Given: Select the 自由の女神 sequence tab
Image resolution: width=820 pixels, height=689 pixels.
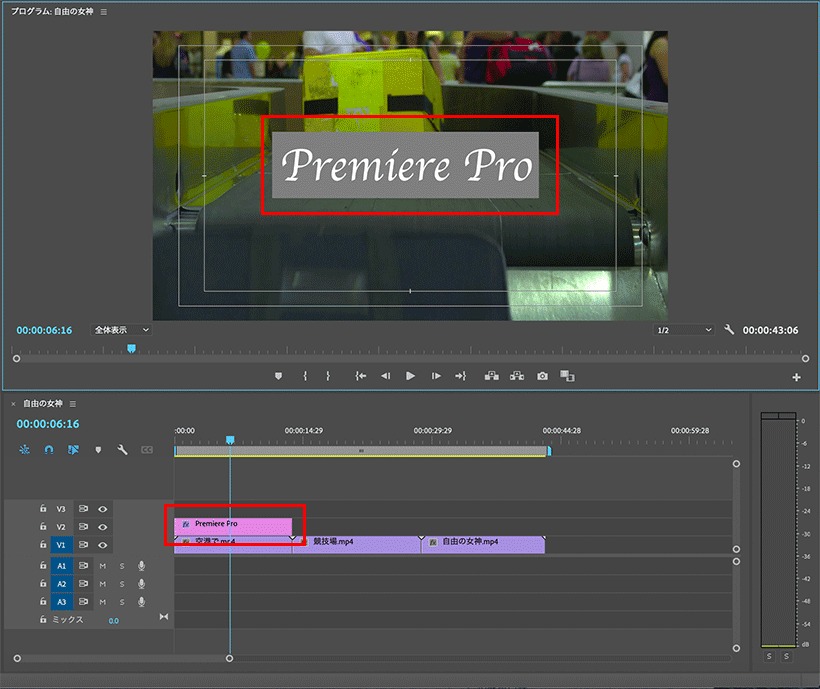Looking at the screenshot, I should tap(43, 404).
